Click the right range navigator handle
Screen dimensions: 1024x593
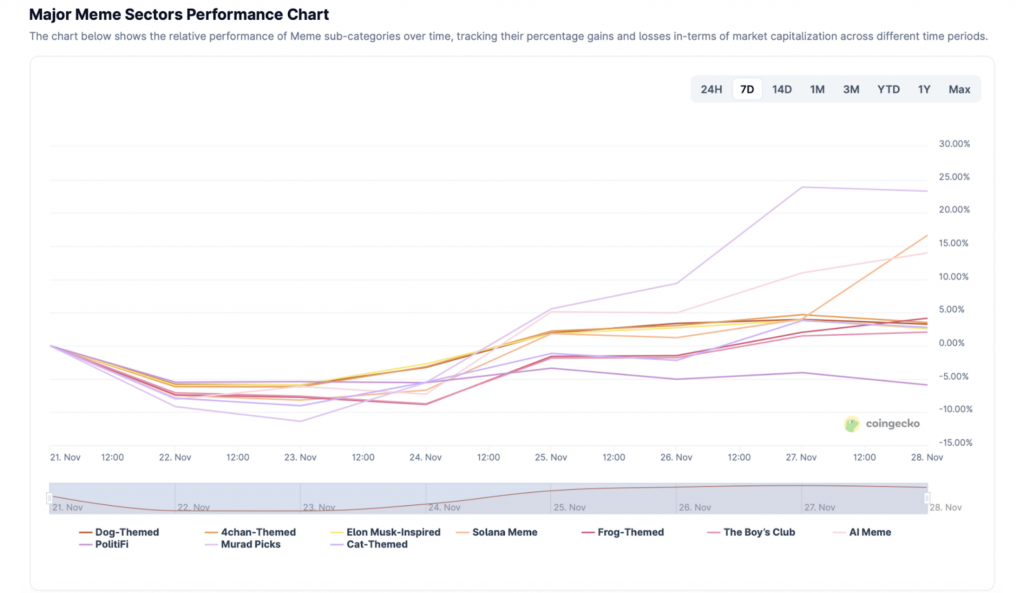(927, 497)
